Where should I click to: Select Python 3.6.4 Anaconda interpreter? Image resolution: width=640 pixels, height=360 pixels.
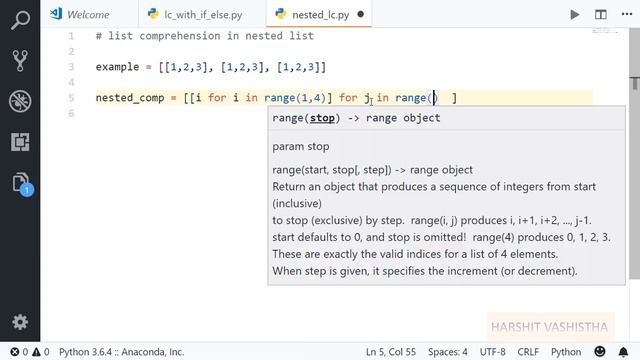(x=122, y=352)
